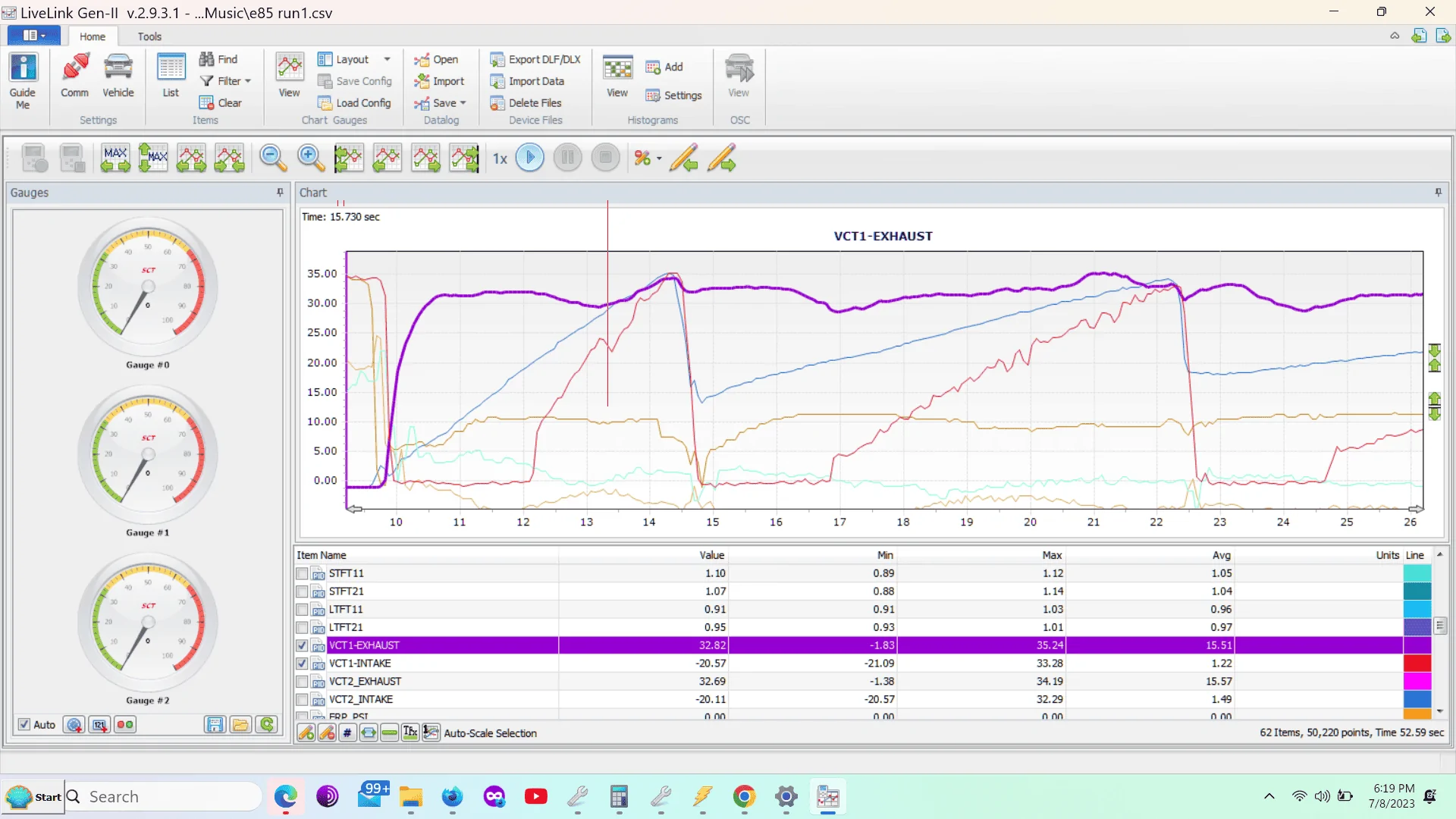Open the application menu dropdown button
1456x819 pixels.
34,36
